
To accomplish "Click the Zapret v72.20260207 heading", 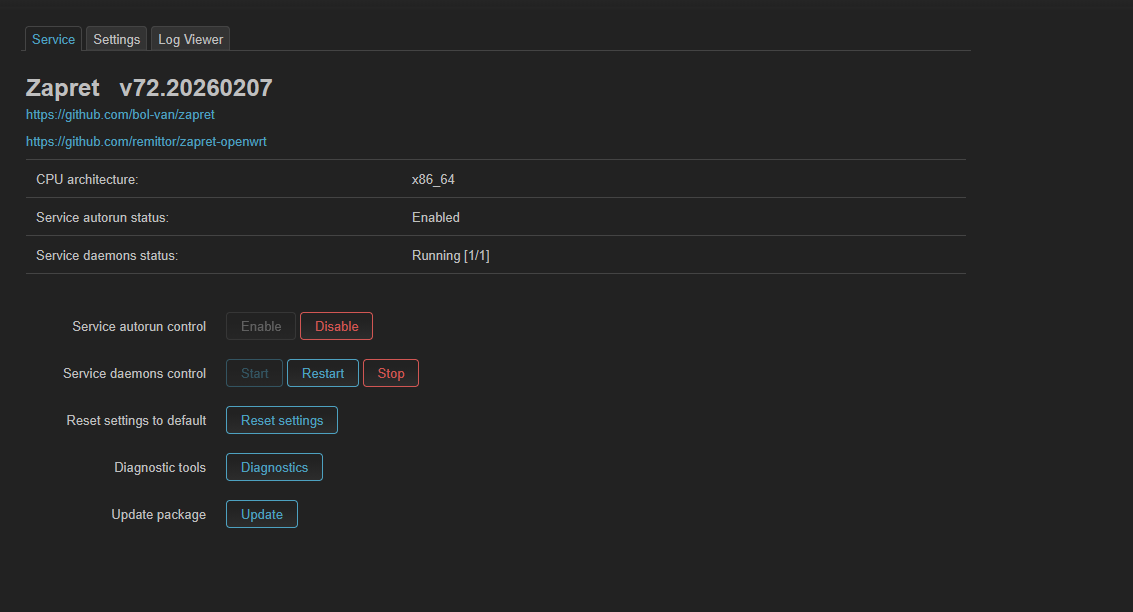I will [149, 87].
